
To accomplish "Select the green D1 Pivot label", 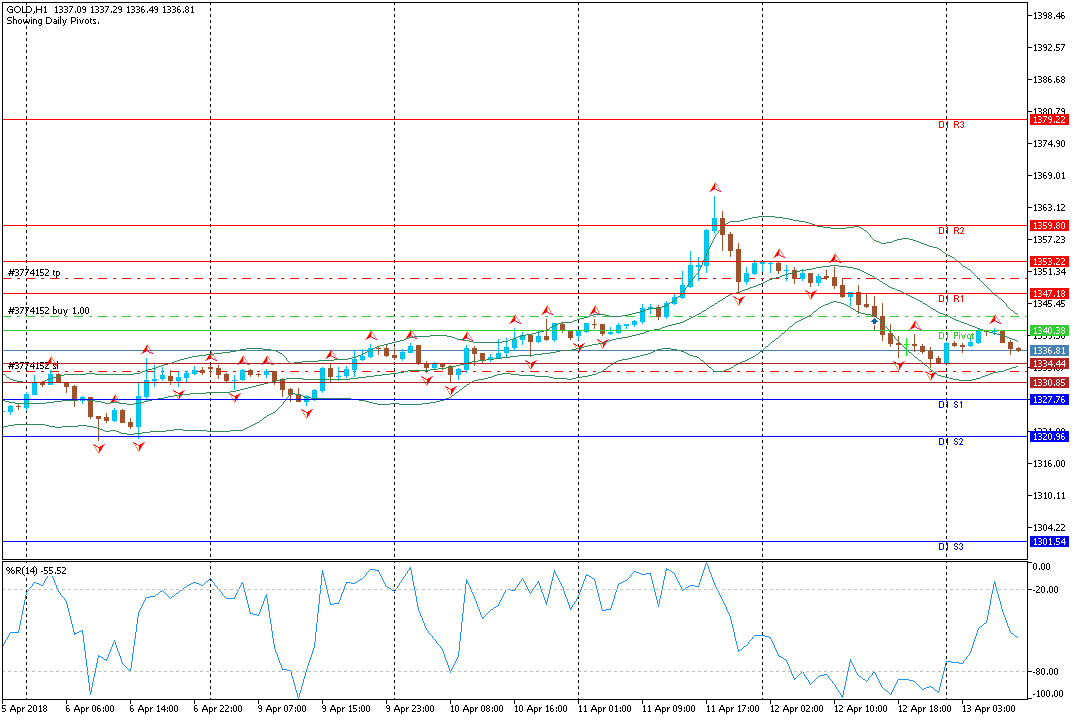I will 956,336.
